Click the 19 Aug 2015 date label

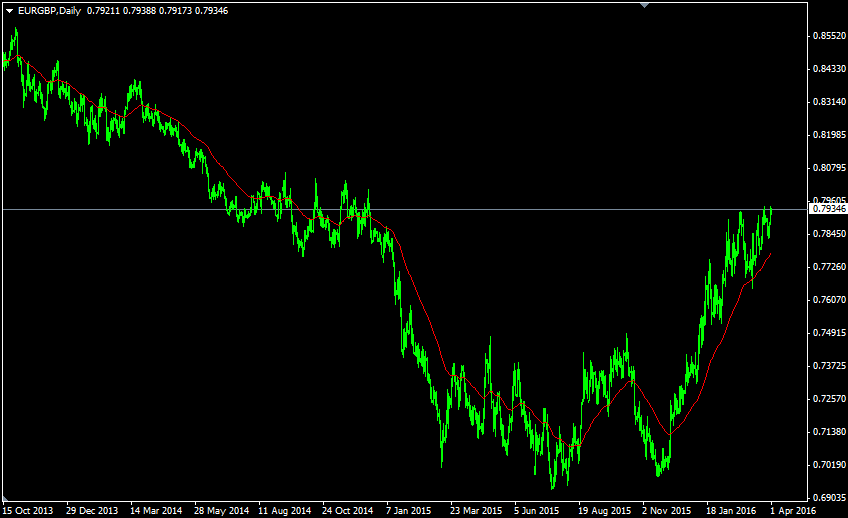tap(604, 510)
